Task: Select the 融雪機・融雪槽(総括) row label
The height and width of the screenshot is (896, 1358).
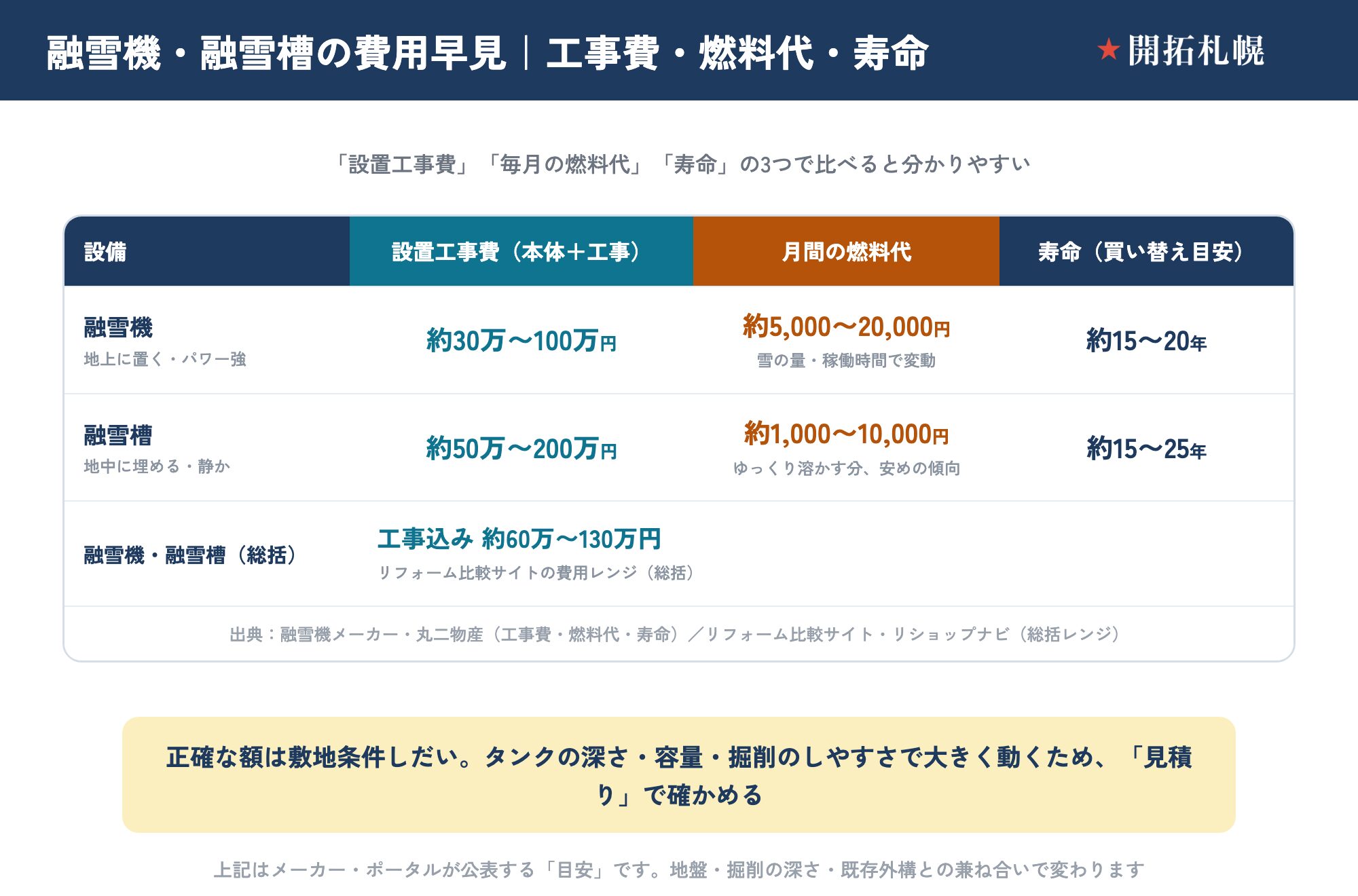Action: tap(191, 555)
